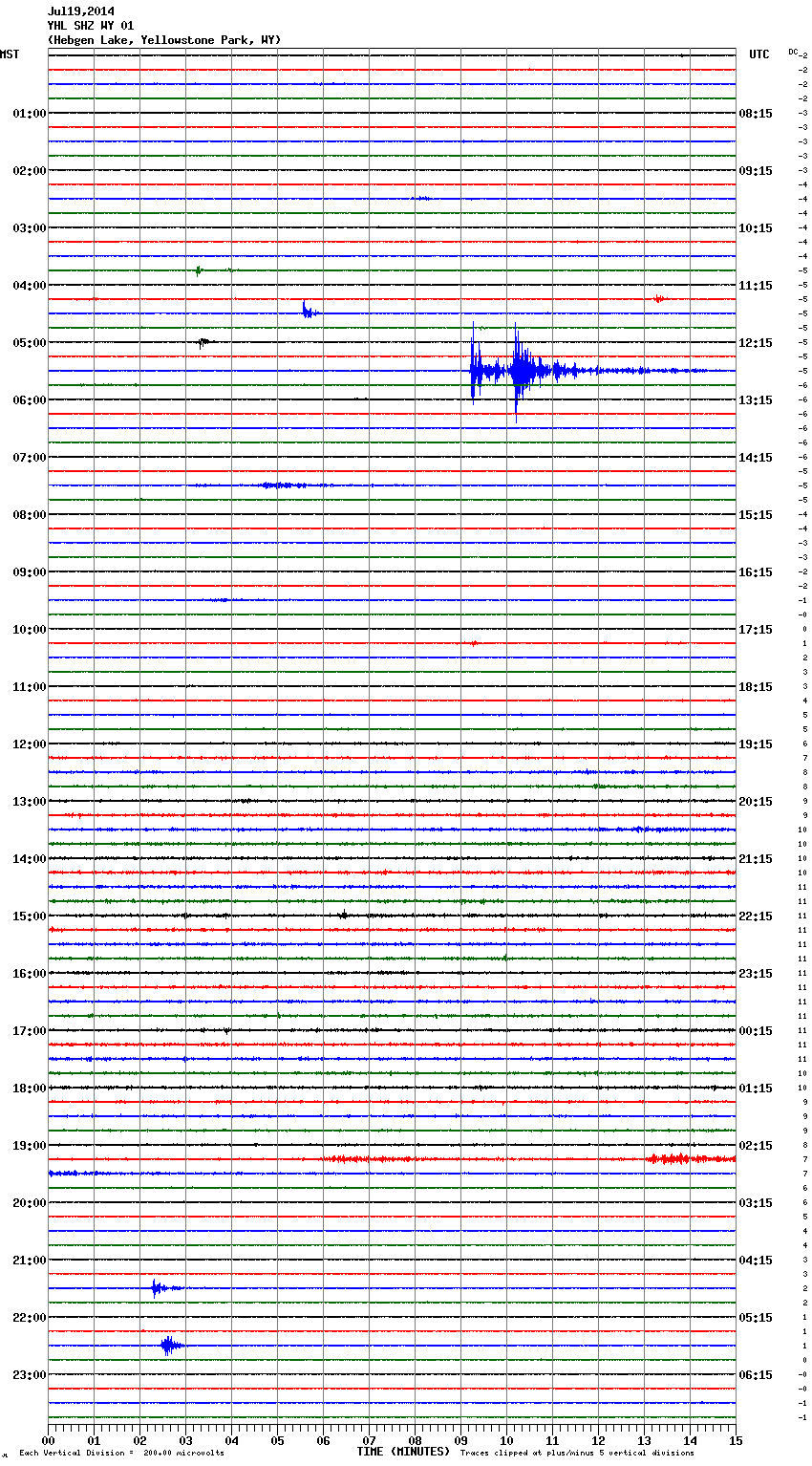The width and height of the screenshot is (812, 1466).
Task: Select the 21:00 MST row label
Action: [29, 1260]
